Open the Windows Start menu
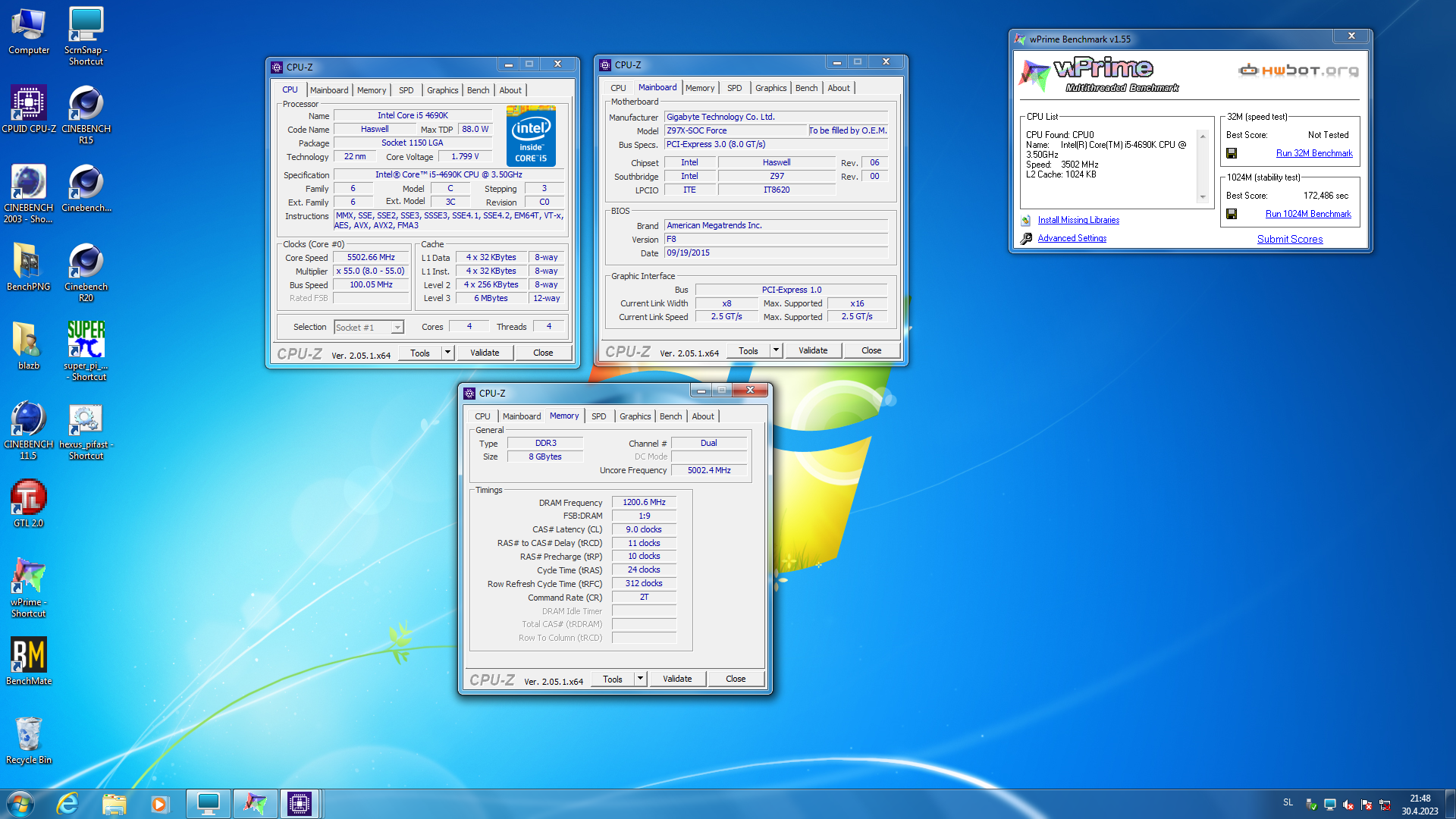This screenshot has width=1456, height=819. pos(20,804)
